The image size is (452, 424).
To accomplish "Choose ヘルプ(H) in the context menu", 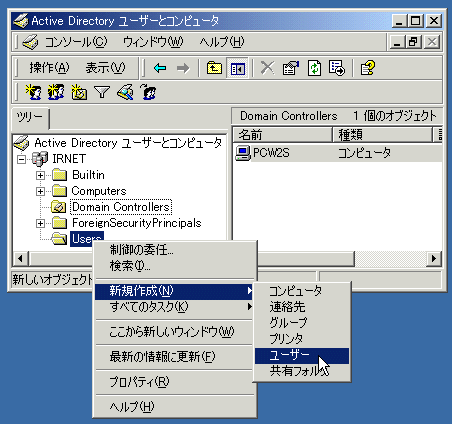I will [x=175, y=407].
